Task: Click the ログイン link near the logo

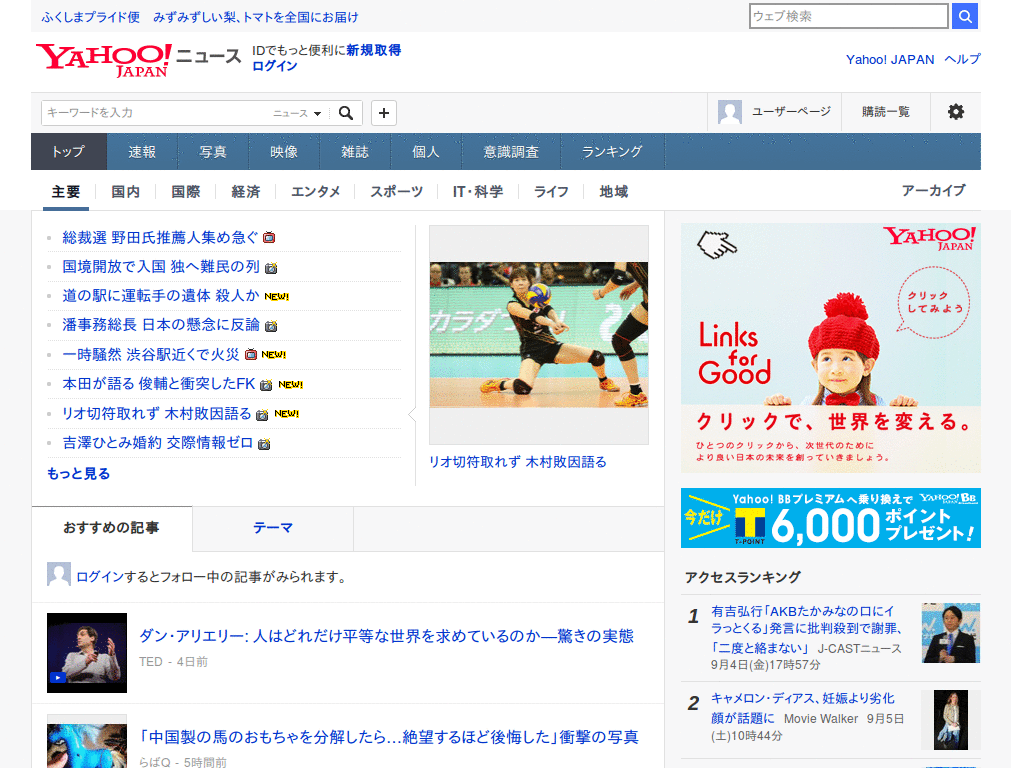Action: point(275,66)
